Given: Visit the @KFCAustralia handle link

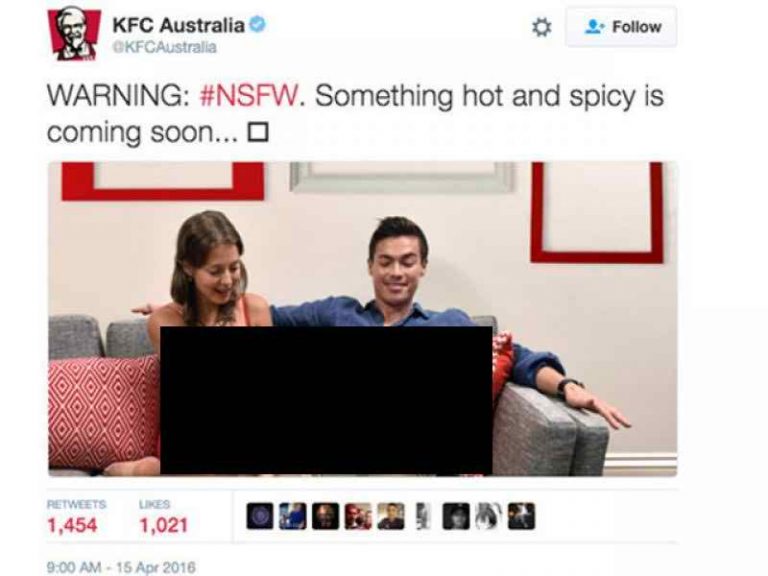Looking at the screenshot, I should 165,47.
